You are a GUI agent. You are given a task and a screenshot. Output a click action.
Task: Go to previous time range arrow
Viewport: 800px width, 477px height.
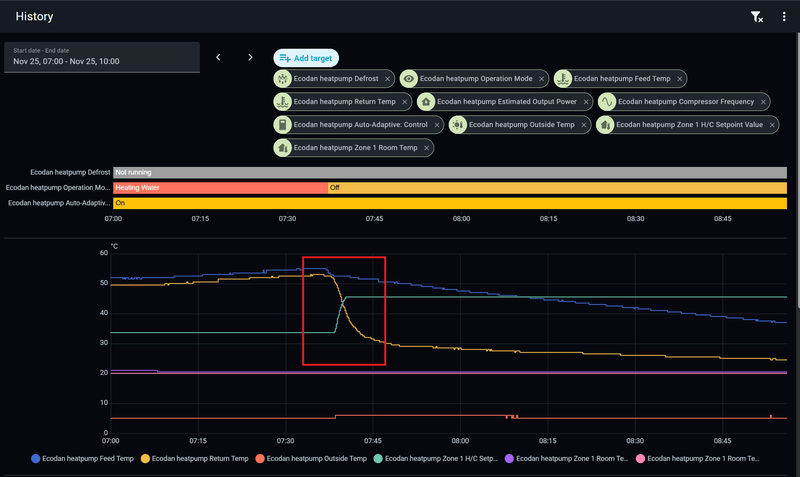(218, 57)
